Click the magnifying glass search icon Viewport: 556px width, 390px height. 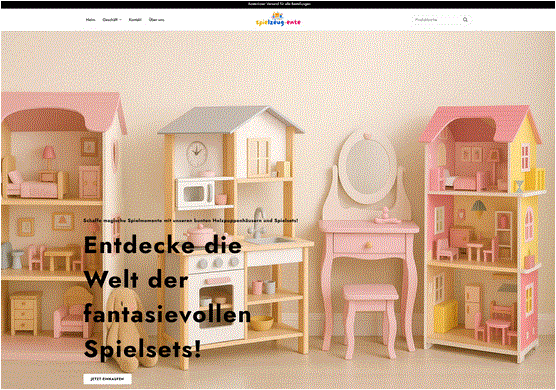(x=465, y=20)
